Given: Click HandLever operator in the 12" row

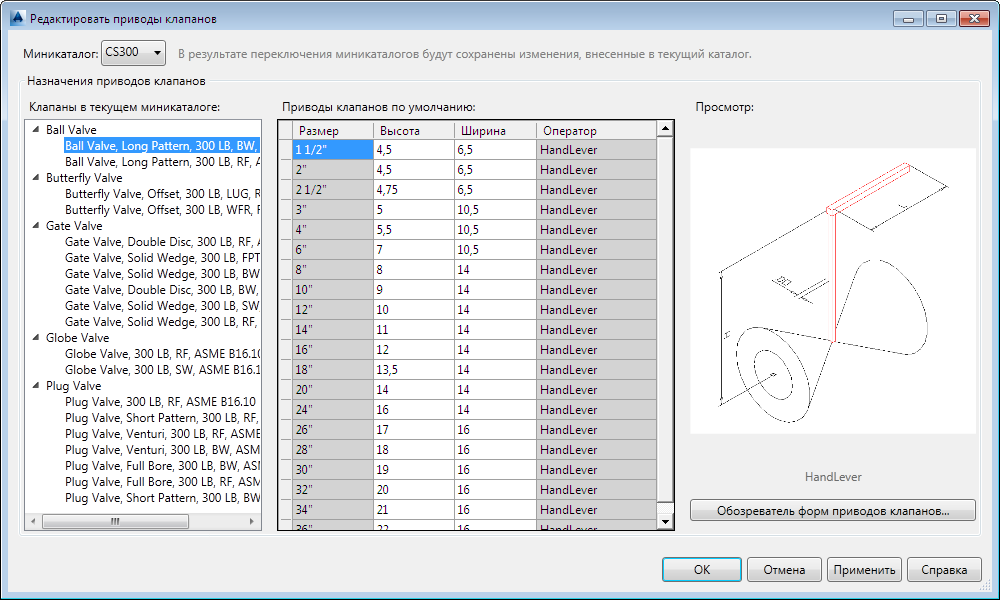Looking at the screenshot, I should pyautogui.click(x=596, y=310).
